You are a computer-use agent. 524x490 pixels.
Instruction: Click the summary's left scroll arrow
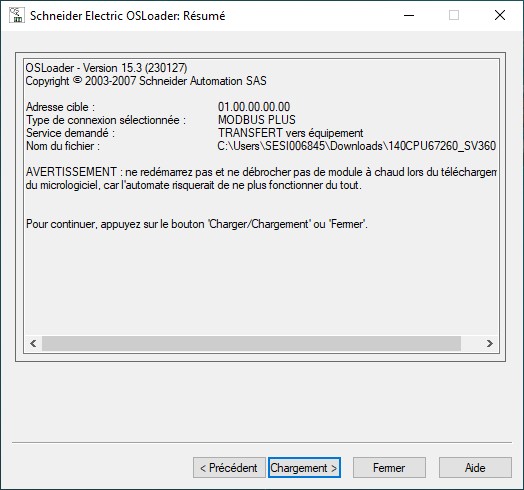(x=33, y=343)
